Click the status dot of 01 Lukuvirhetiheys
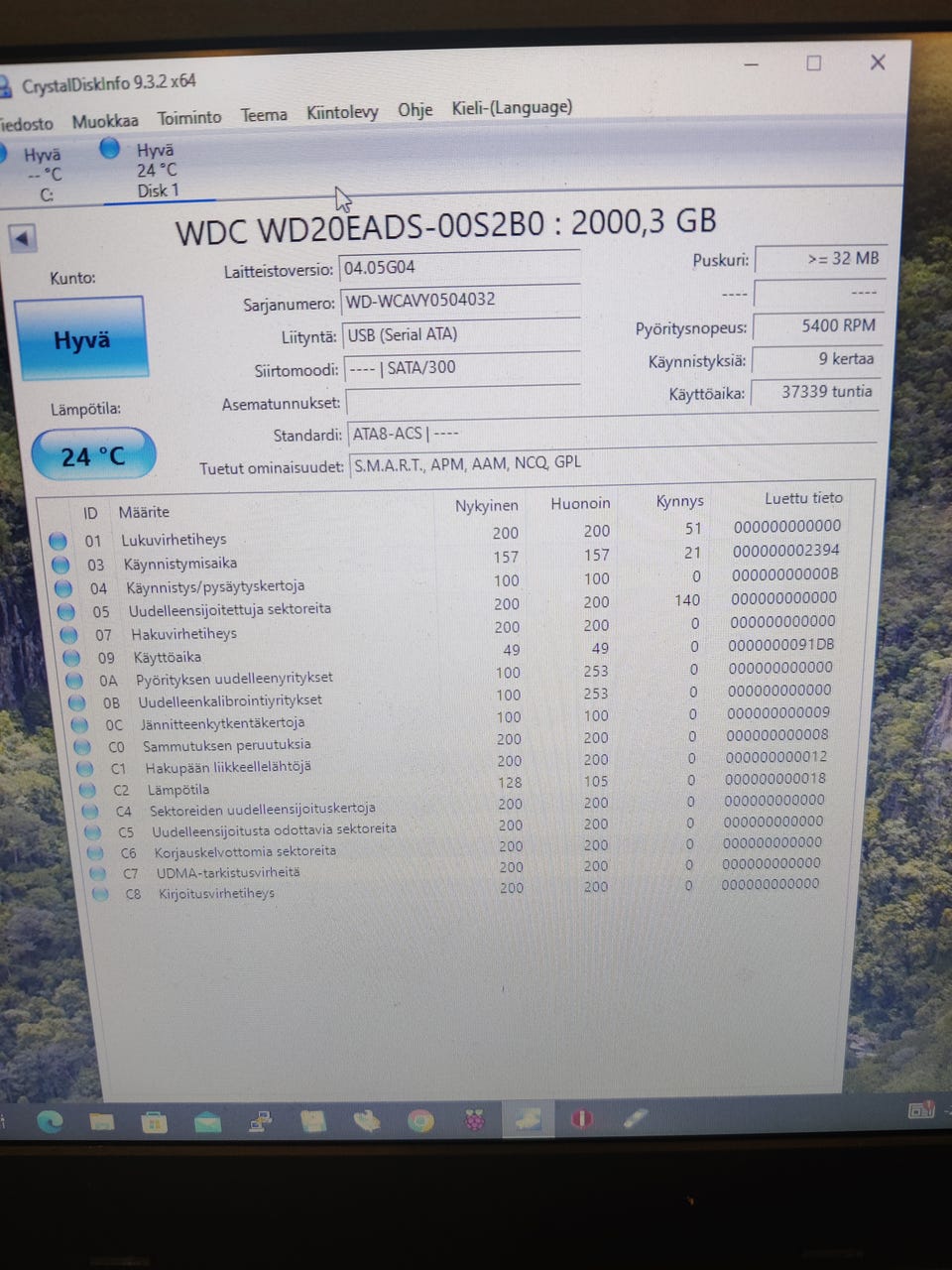This screenshot has height=1270, width=952. [58, 541]
